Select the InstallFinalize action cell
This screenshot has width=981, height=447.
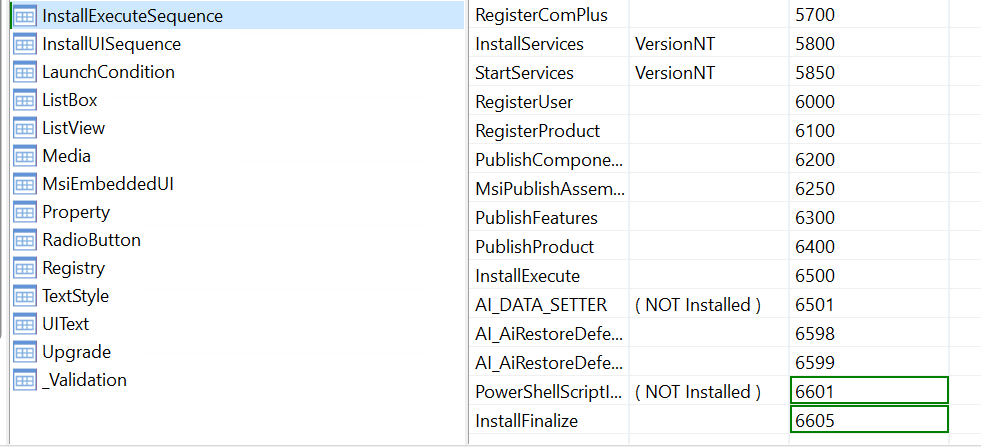[548, 421]
